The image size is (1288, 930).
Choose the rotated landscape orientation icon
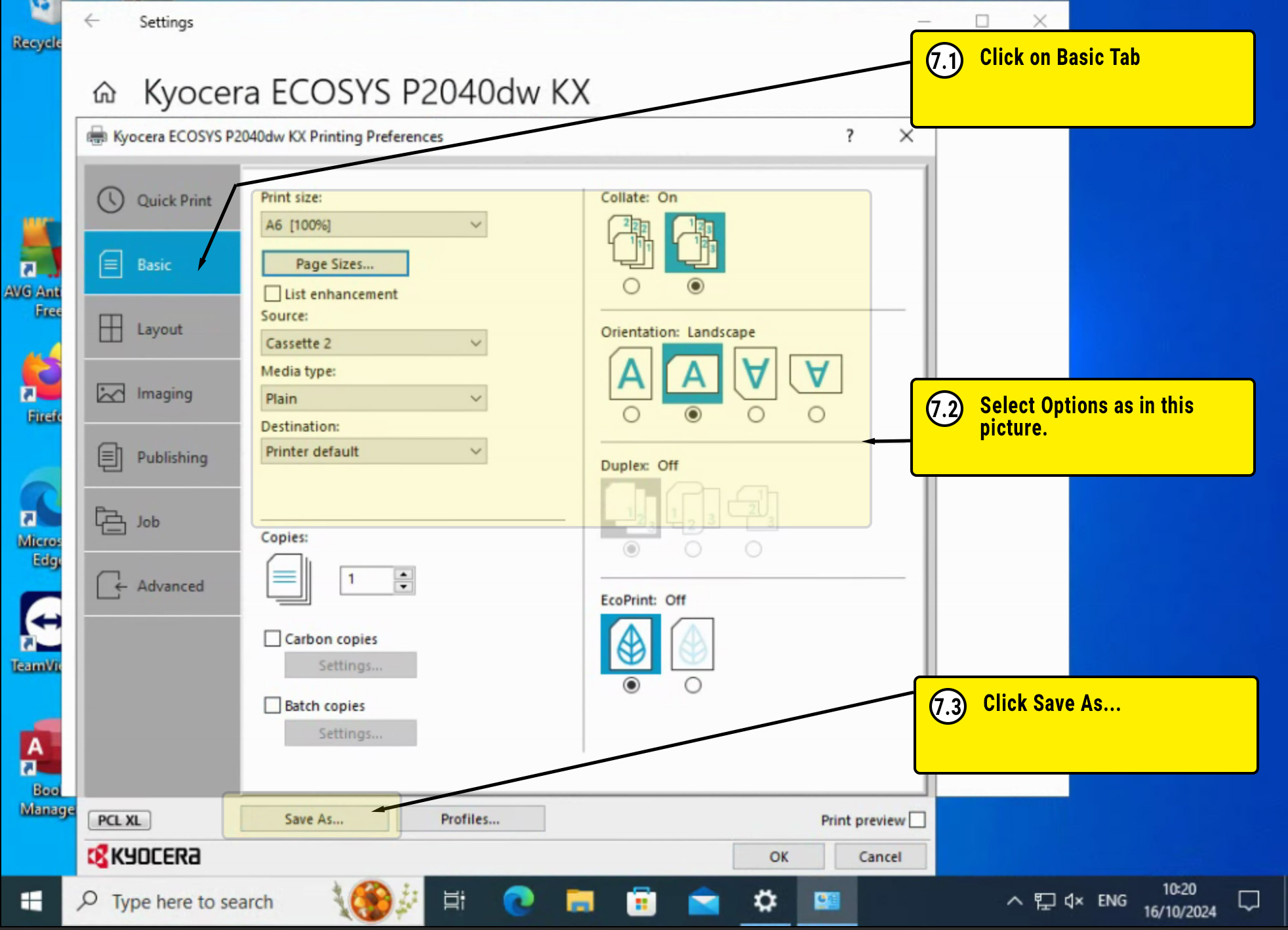816,374
